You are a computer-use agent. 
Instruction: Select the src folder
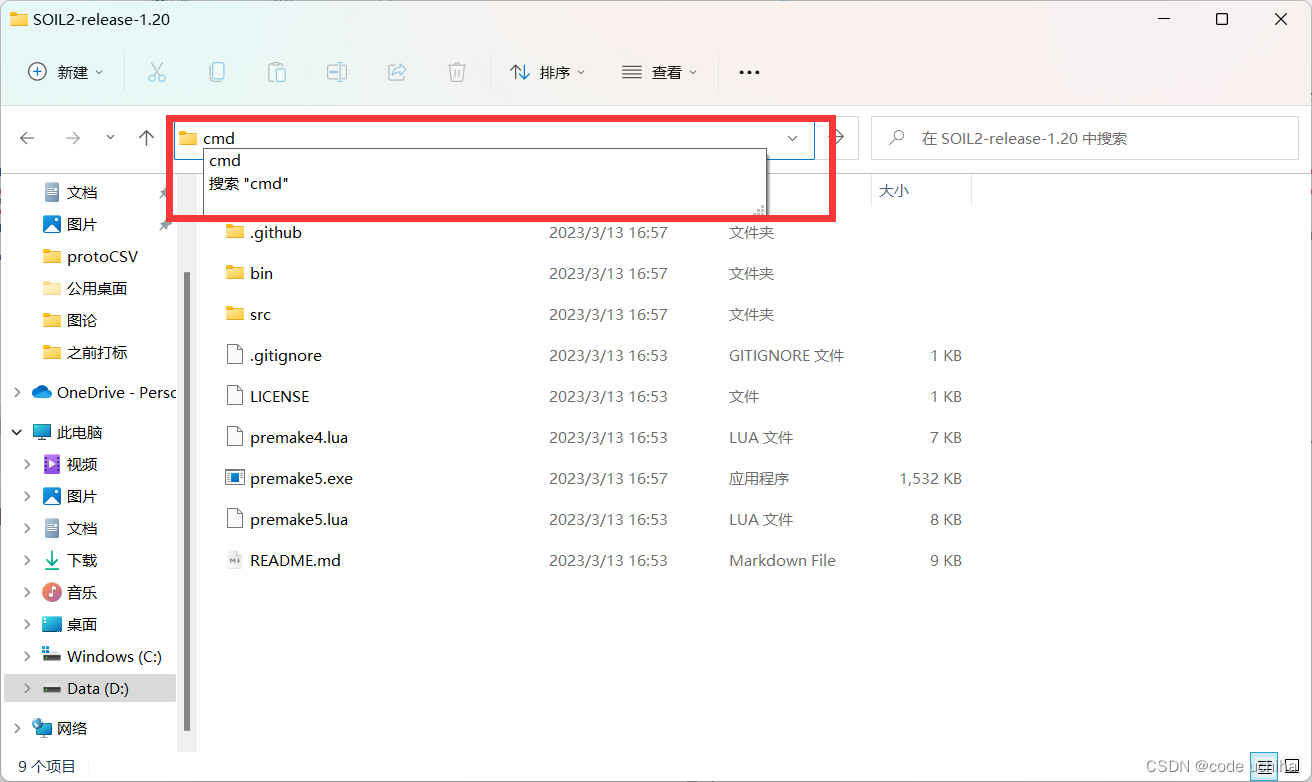[x=261, y=314]
